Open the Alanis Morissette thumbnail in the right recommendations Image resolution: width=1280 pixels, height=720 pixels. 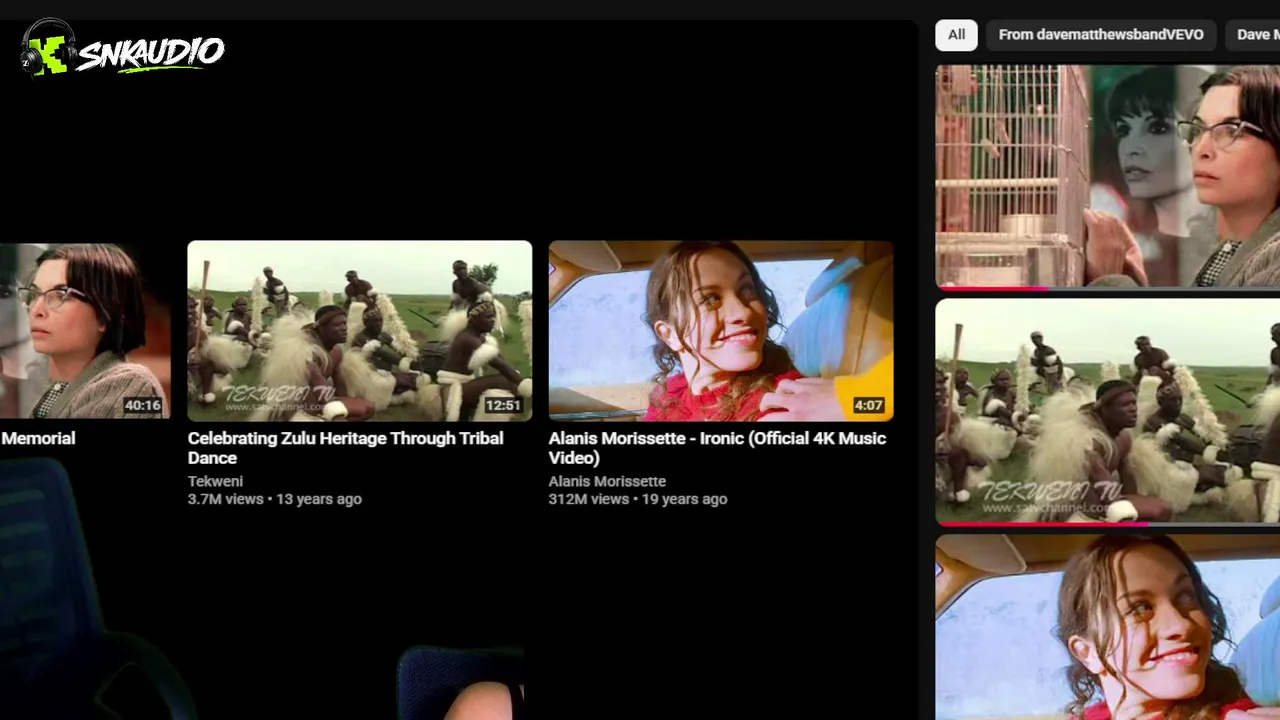tap(1108, 627)
